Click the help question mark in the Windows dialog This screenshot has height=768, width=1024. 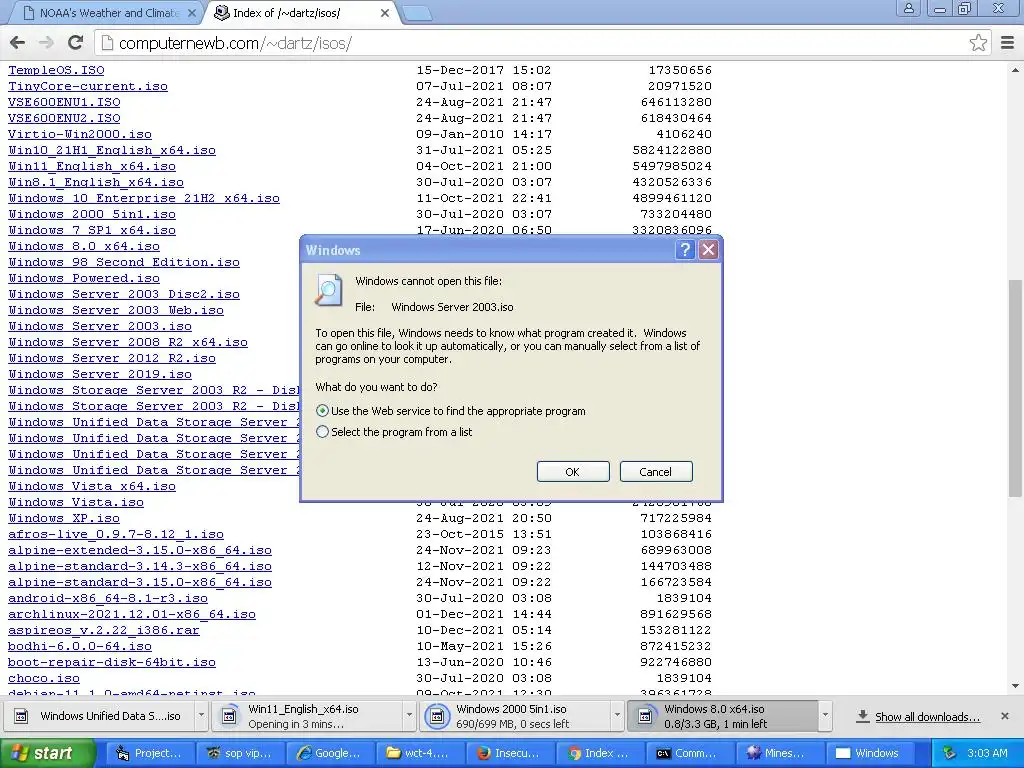[684, 249]
